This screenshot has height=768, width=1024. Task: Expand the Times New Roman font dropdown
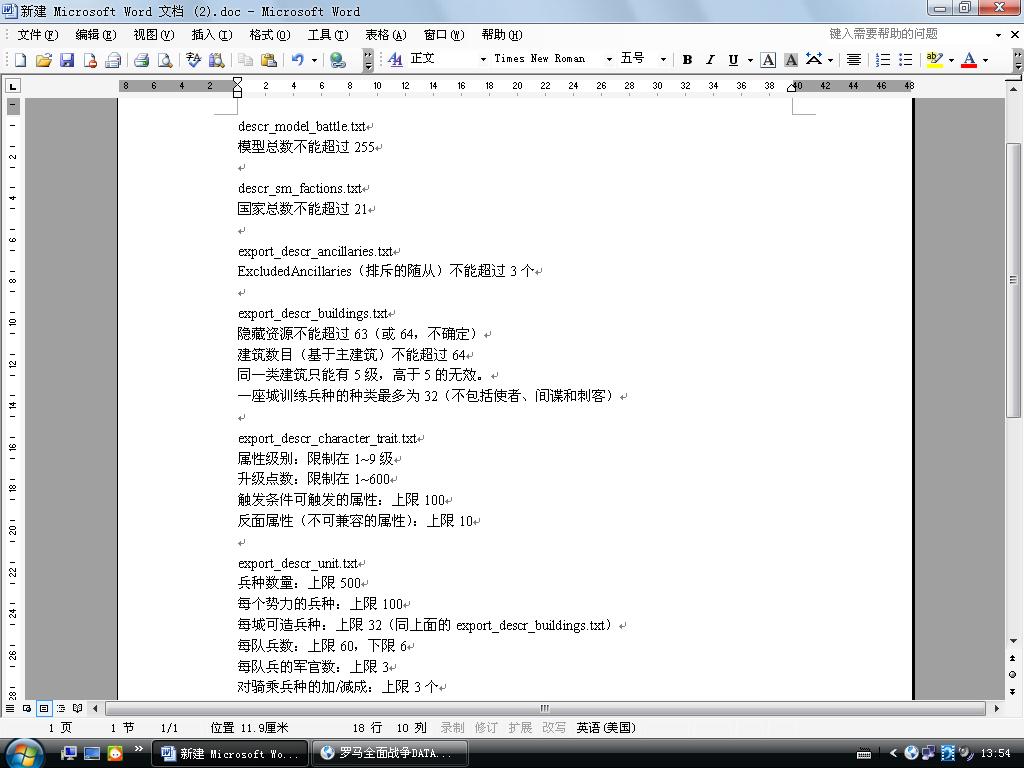click(608, 60)
